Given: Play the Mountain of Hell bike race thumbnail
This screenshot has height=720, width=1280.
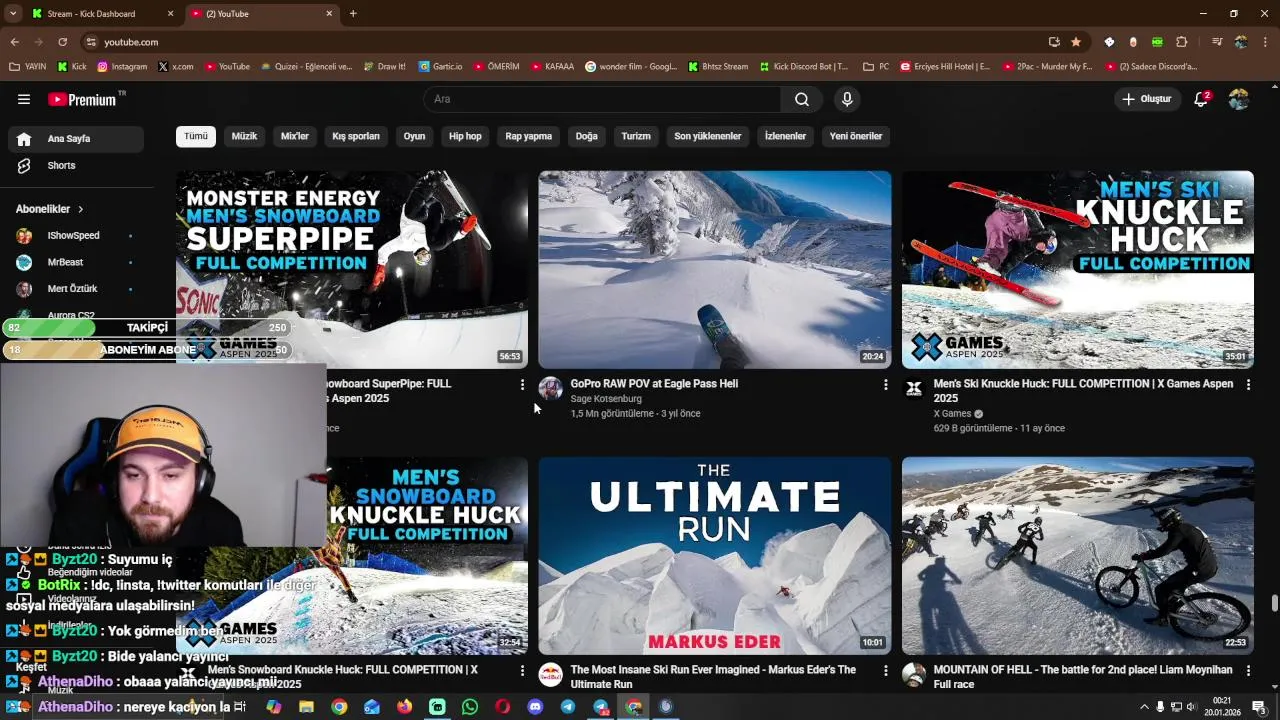Looking at the screenshot, I should (1078, 556).
